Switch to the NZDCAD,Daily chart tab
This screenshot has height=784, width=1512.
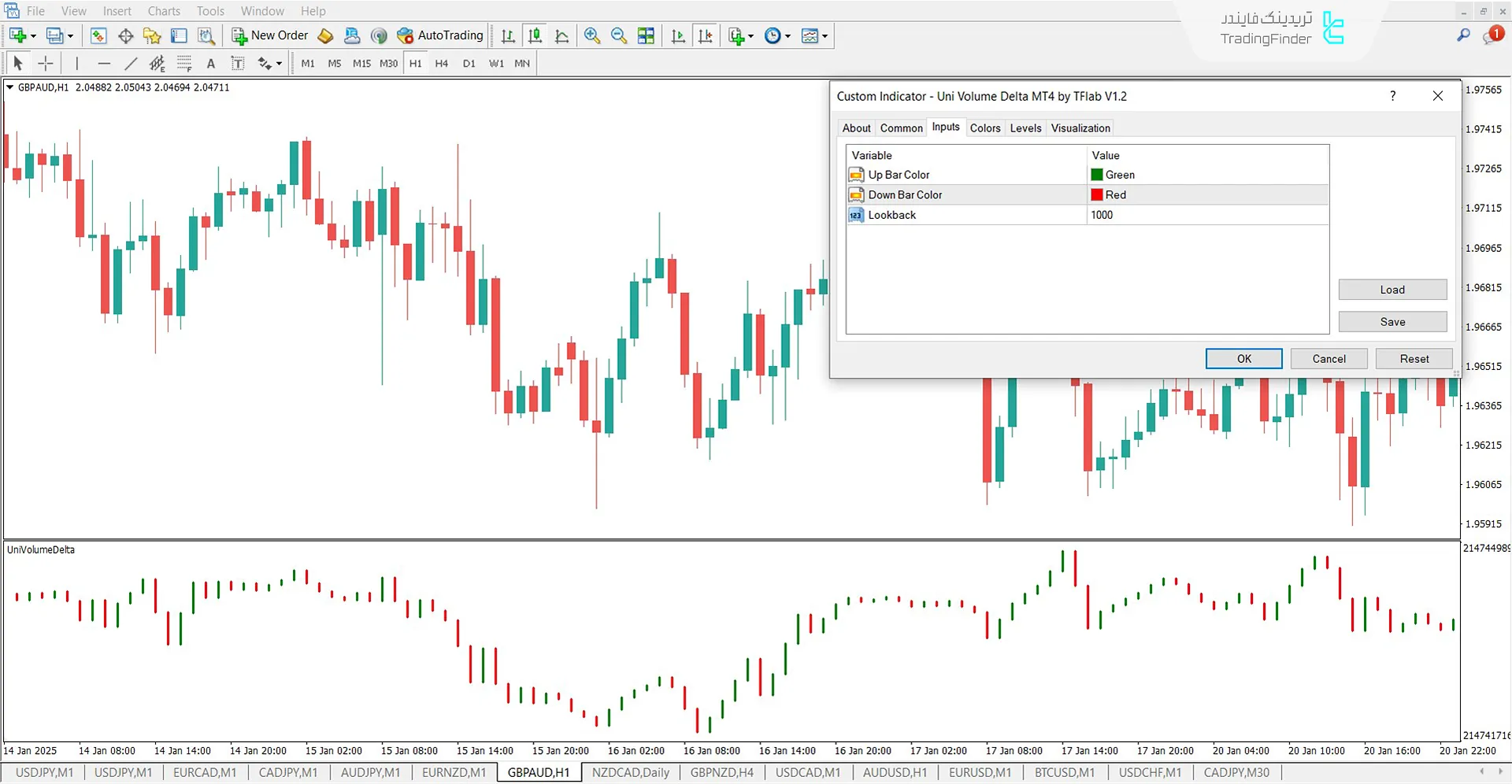(630, 772)
